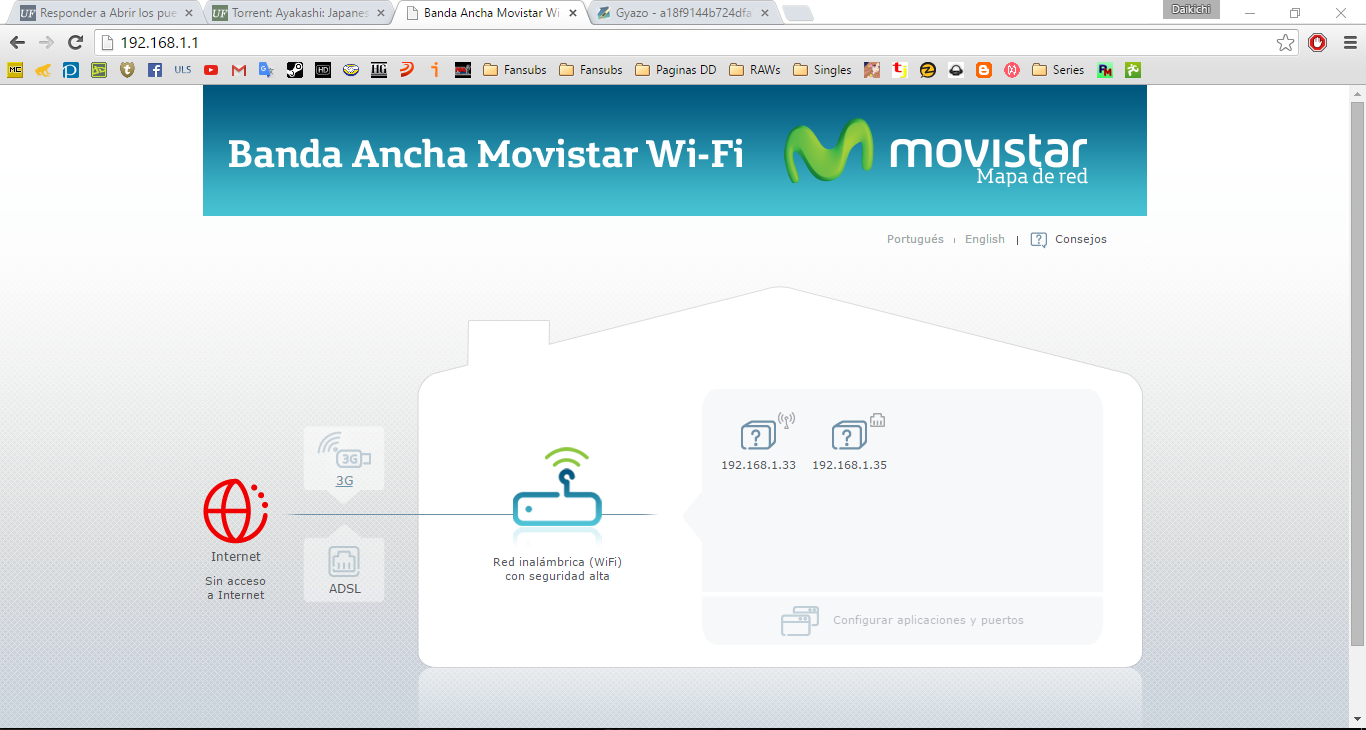Open the Blogger bookmark icon

(x=984, y=70)
